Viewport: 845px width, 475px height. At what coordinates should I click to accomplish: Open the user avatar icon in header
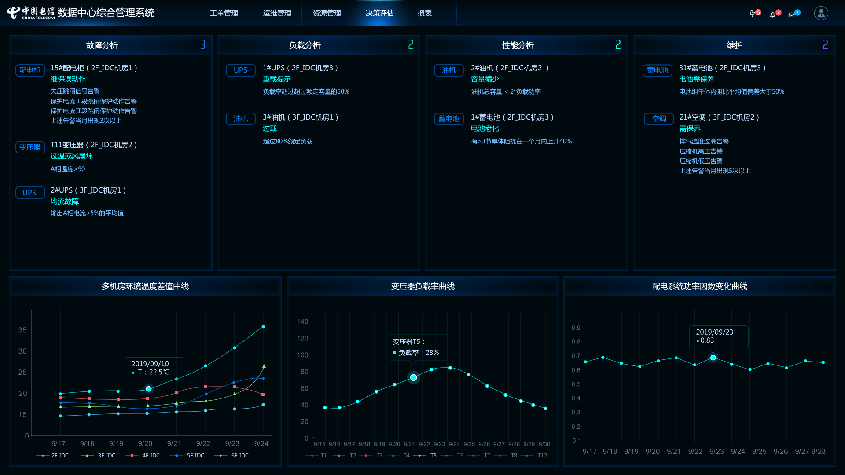pos(821,13)
